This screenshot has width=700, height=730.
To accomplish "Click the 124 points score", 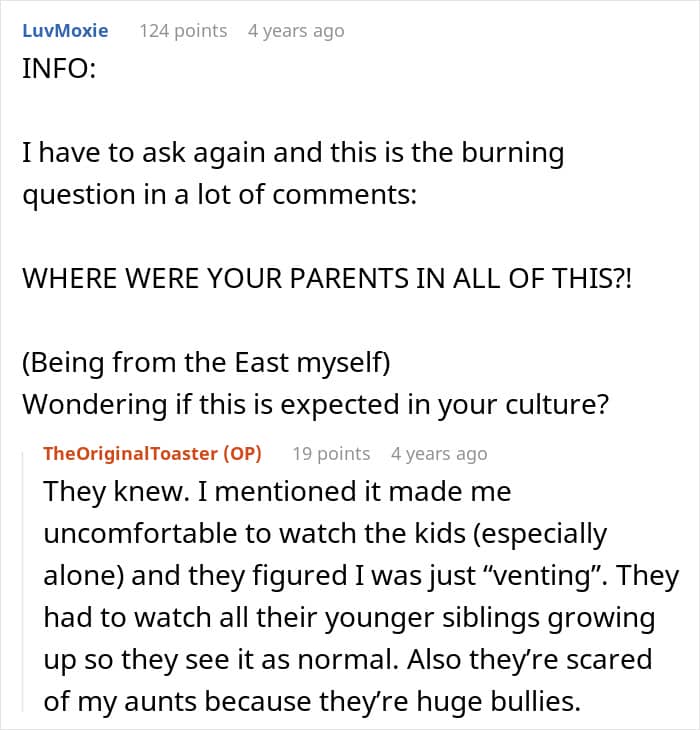I will point(183,31).
